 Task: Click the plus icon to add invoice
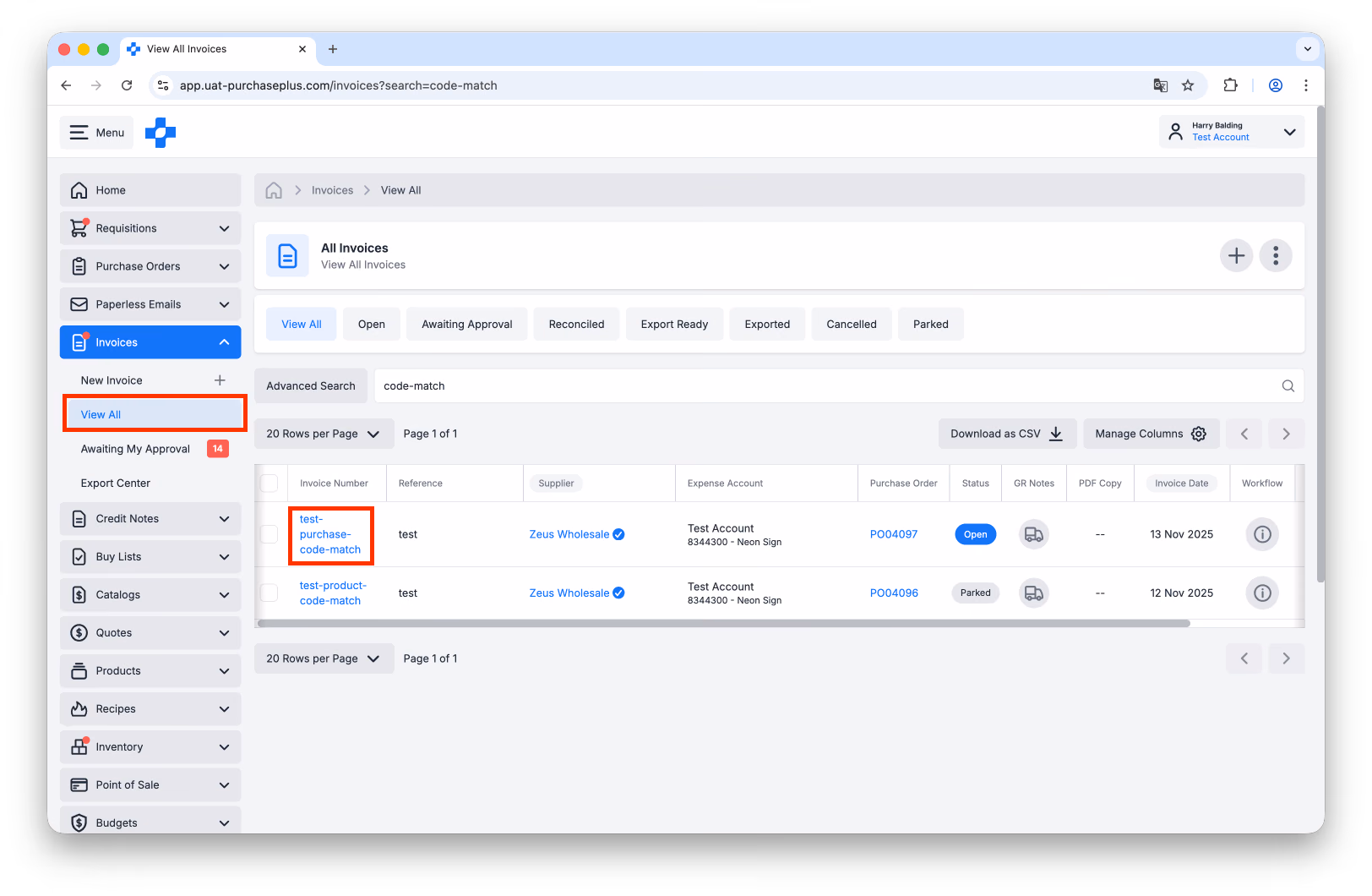point(1236,255)
